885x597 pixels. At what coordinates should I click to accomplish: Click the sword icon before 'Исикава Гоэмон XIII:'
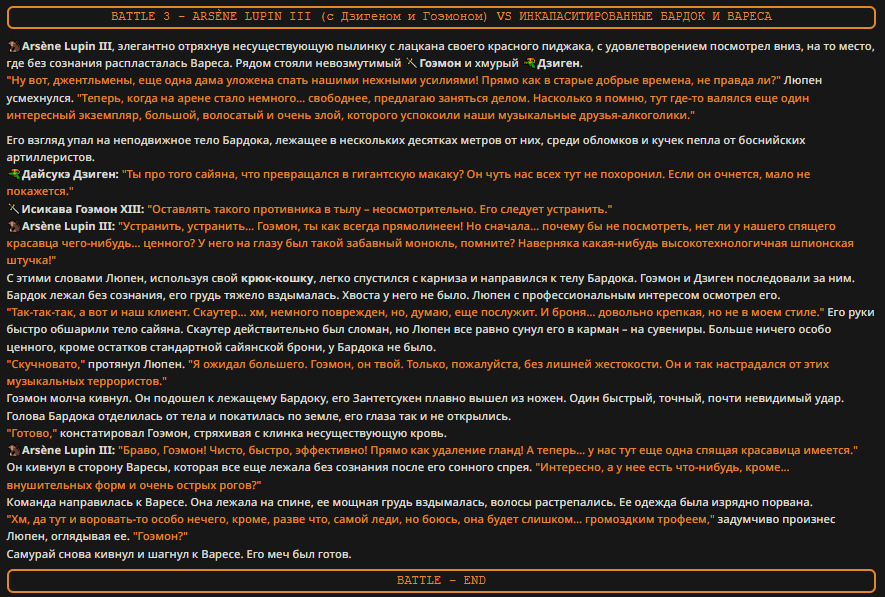(14, 209)
